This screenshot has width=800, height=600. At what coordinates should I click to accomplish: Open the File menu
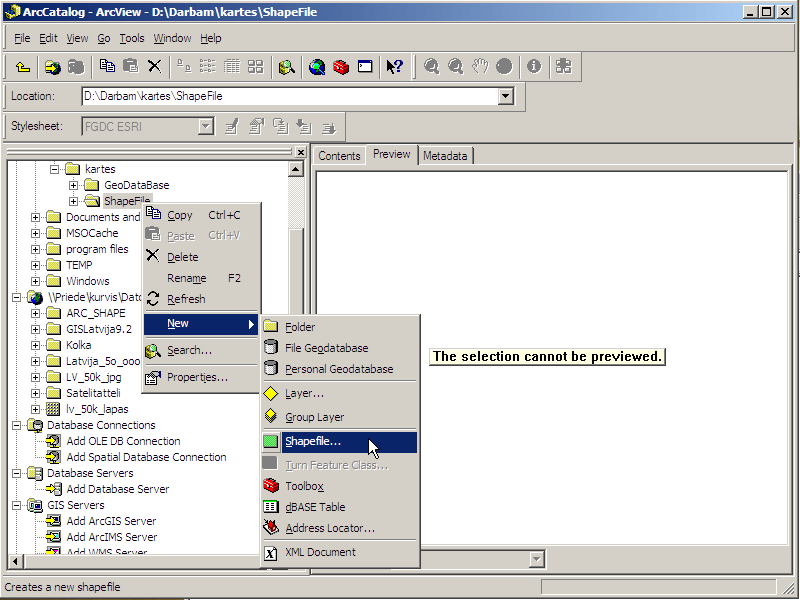point(22,38)
